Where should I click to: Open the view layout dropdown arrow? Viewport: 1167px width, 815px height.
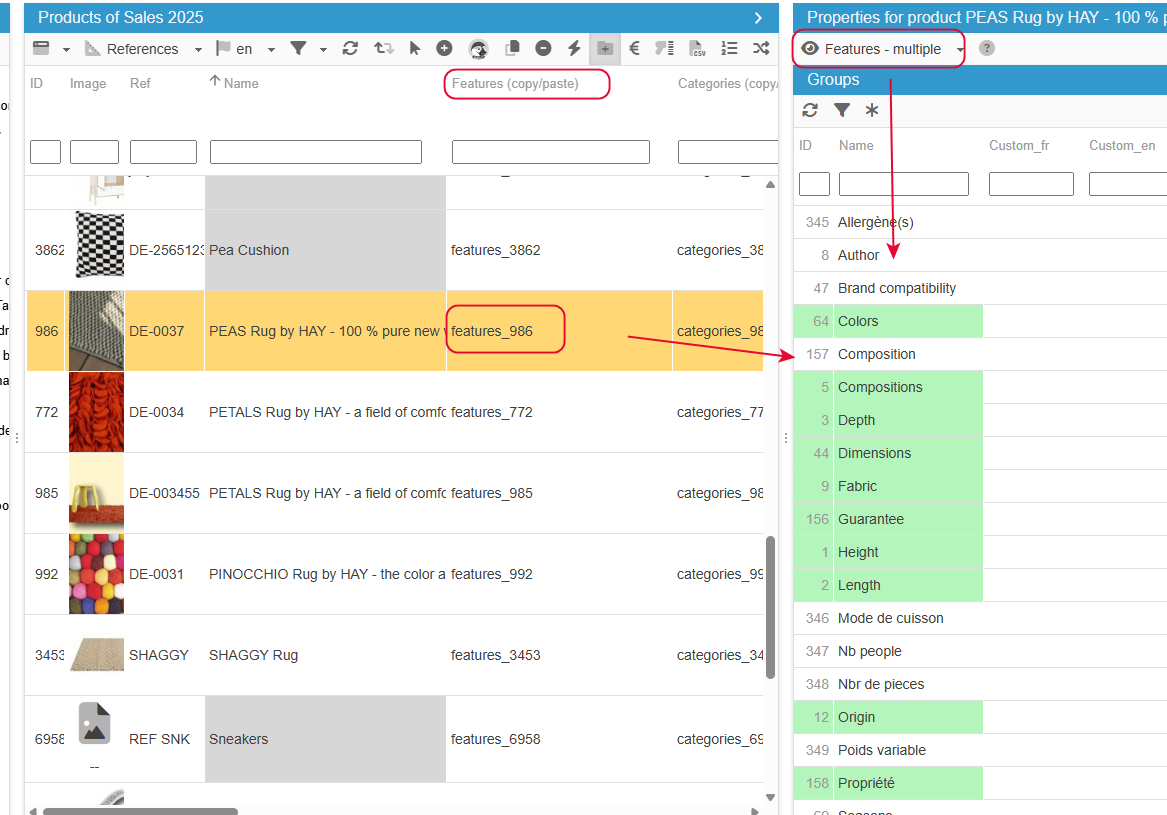click(66, 50)
